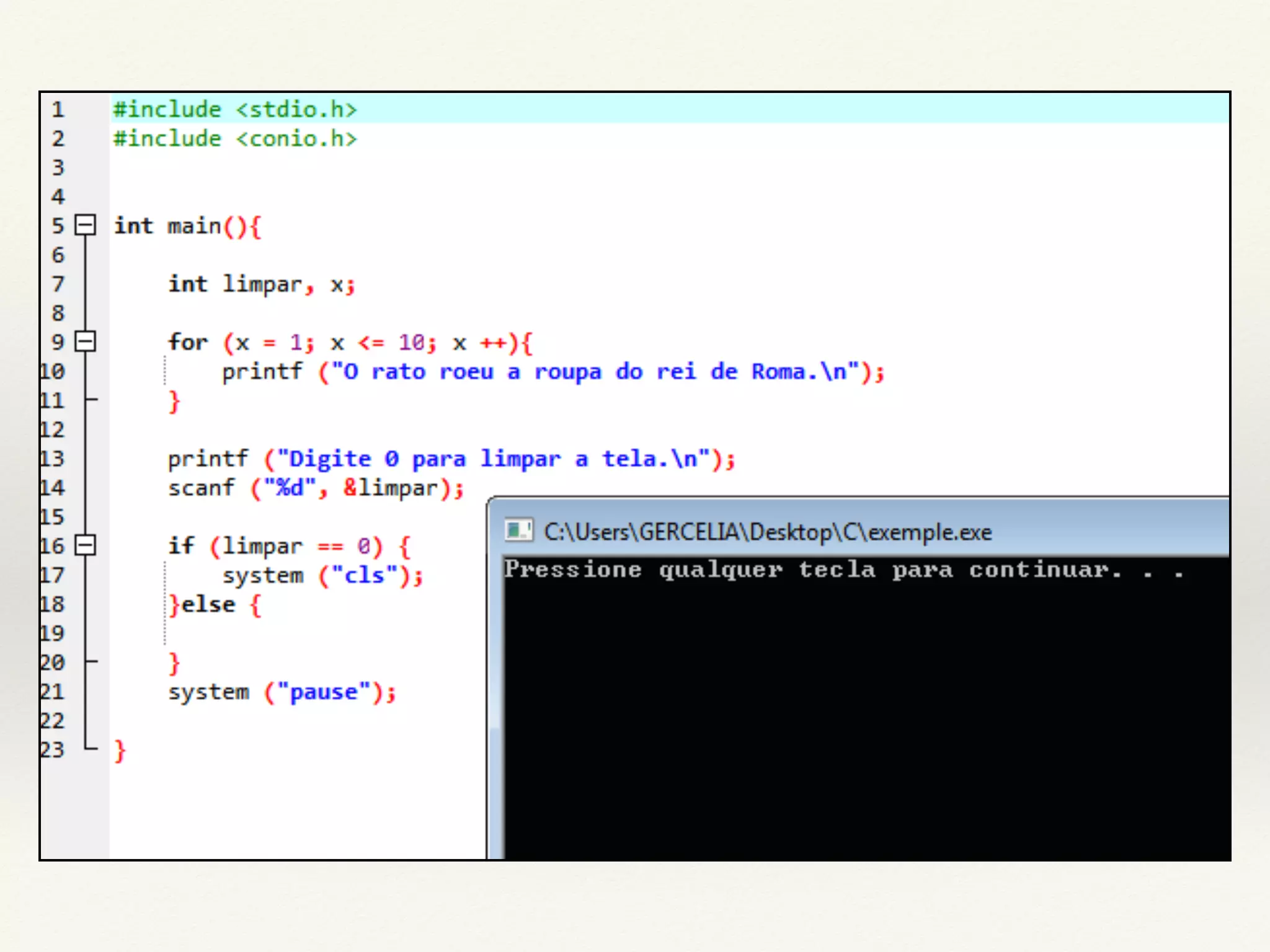Focus the black console output area
The height and width of the screenshot is (952, 1270).
pos(868,713)
